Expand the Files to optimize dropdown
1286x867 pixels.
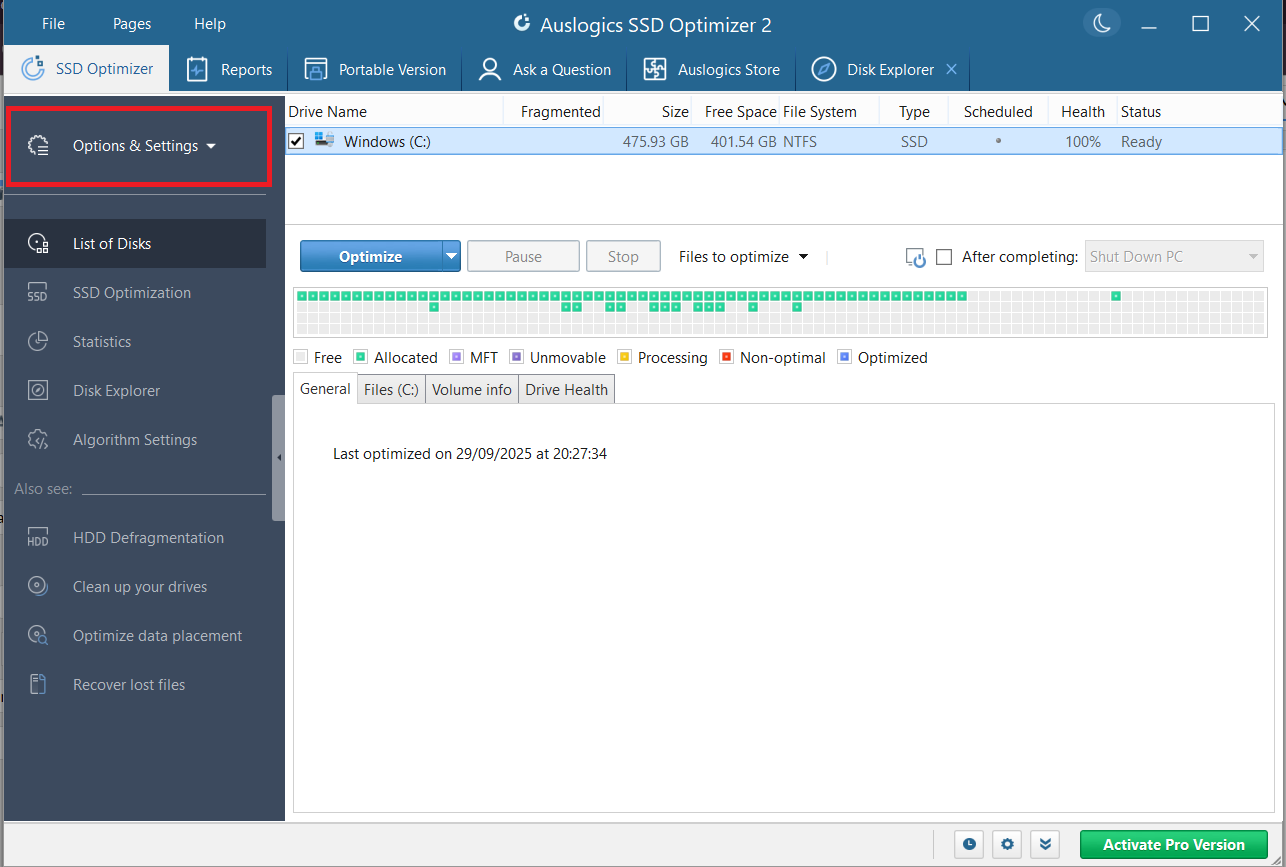click(x=803, y=256)
